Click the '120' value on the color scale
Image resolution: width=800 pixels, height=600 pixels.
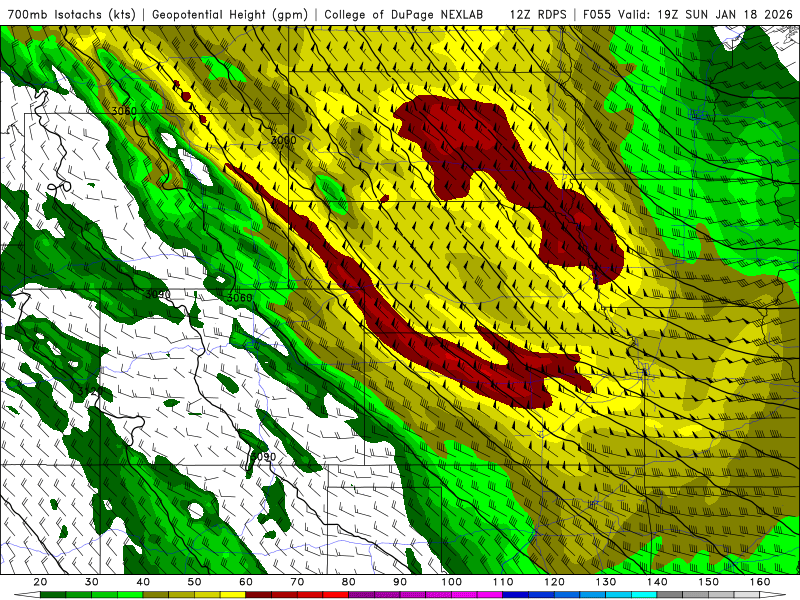555,582
